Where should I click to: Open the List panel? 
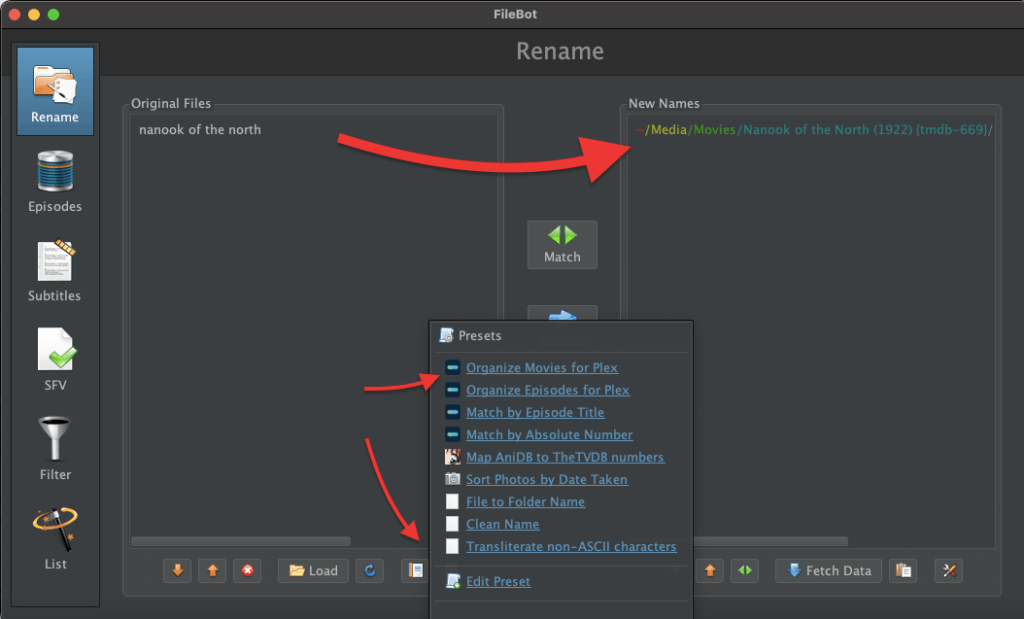pos(55,539)
